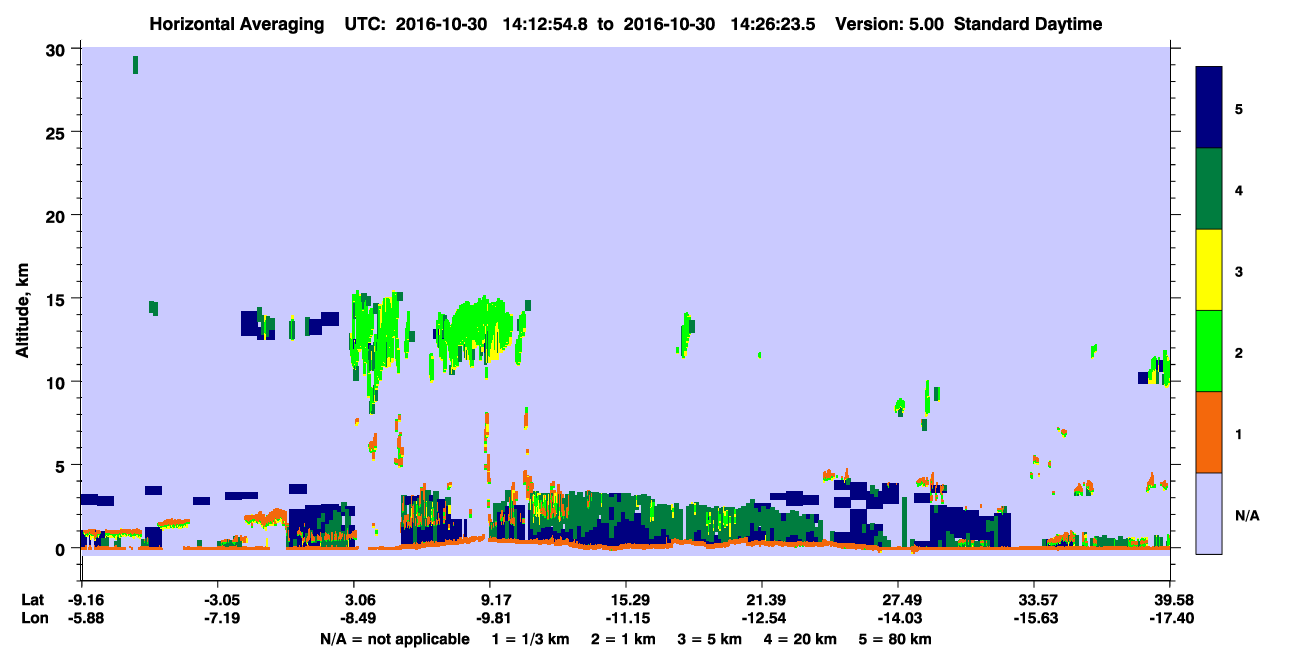Click the longitude value -8.49
Screen dimensions: 1300x667
tap(359, 618)
